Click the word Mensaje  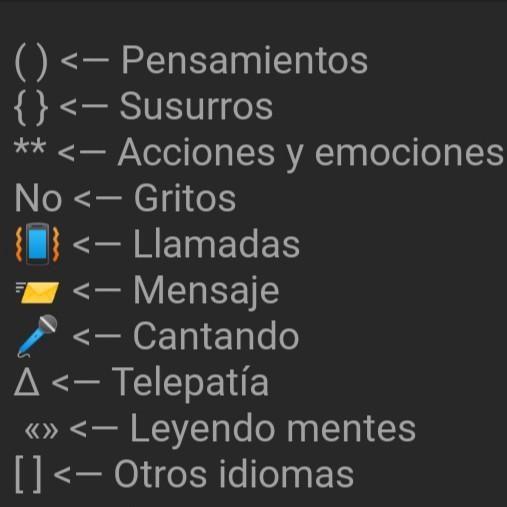(x=206, y=291)
